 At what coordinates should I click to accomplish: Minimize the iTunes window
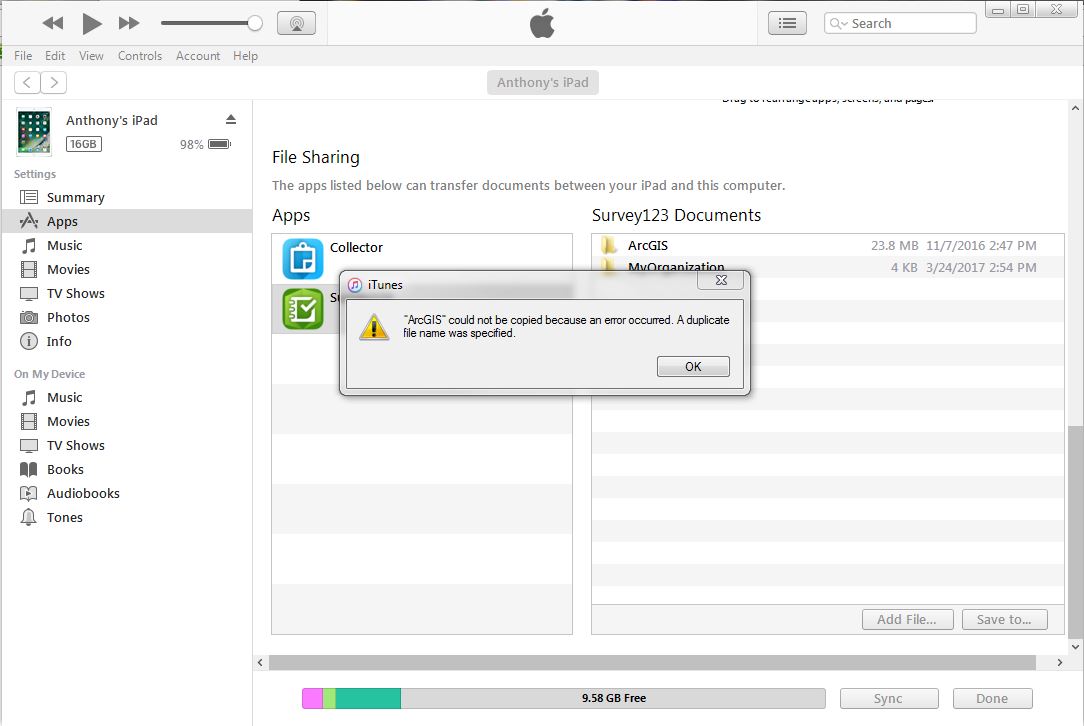(x=998, y=10)
